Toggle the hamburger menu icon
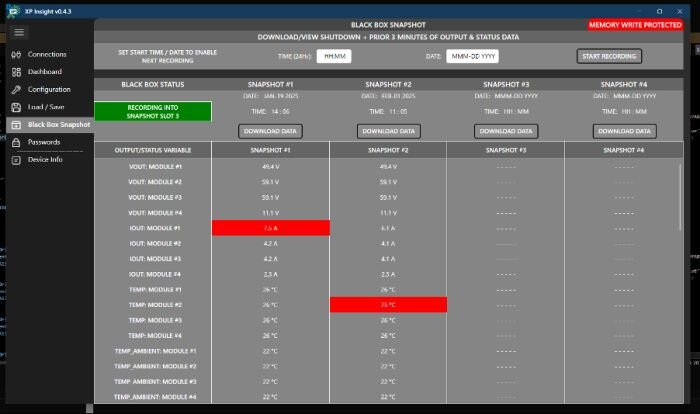This screenshot has height=414, width=700. [x=18, y=32]
